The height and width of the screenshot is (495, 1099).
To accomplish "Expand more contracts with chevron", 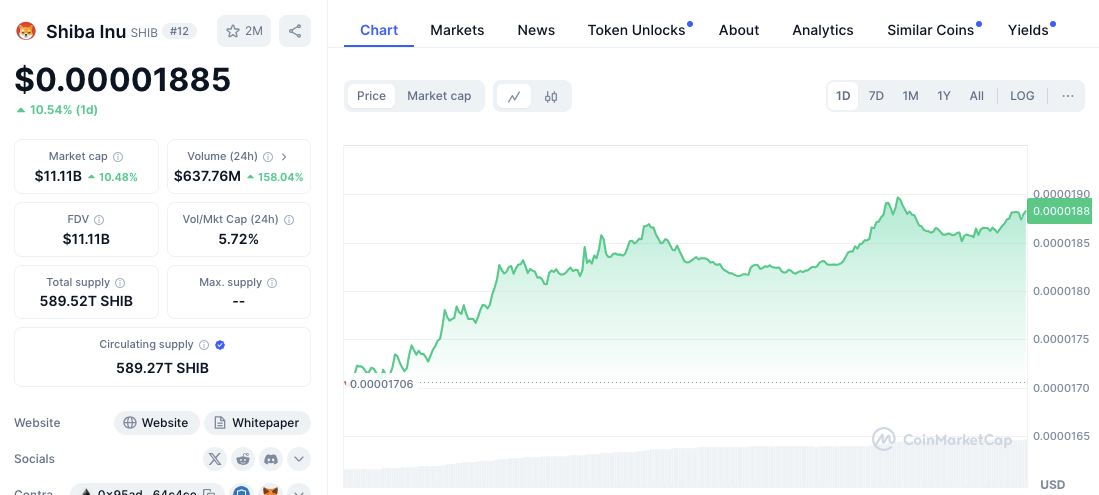I will [299, 492].
